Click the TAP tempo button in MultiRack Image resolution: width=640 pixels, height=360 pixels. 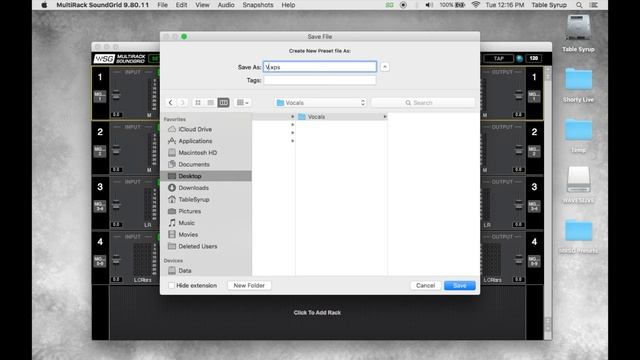tap(498, 58)
